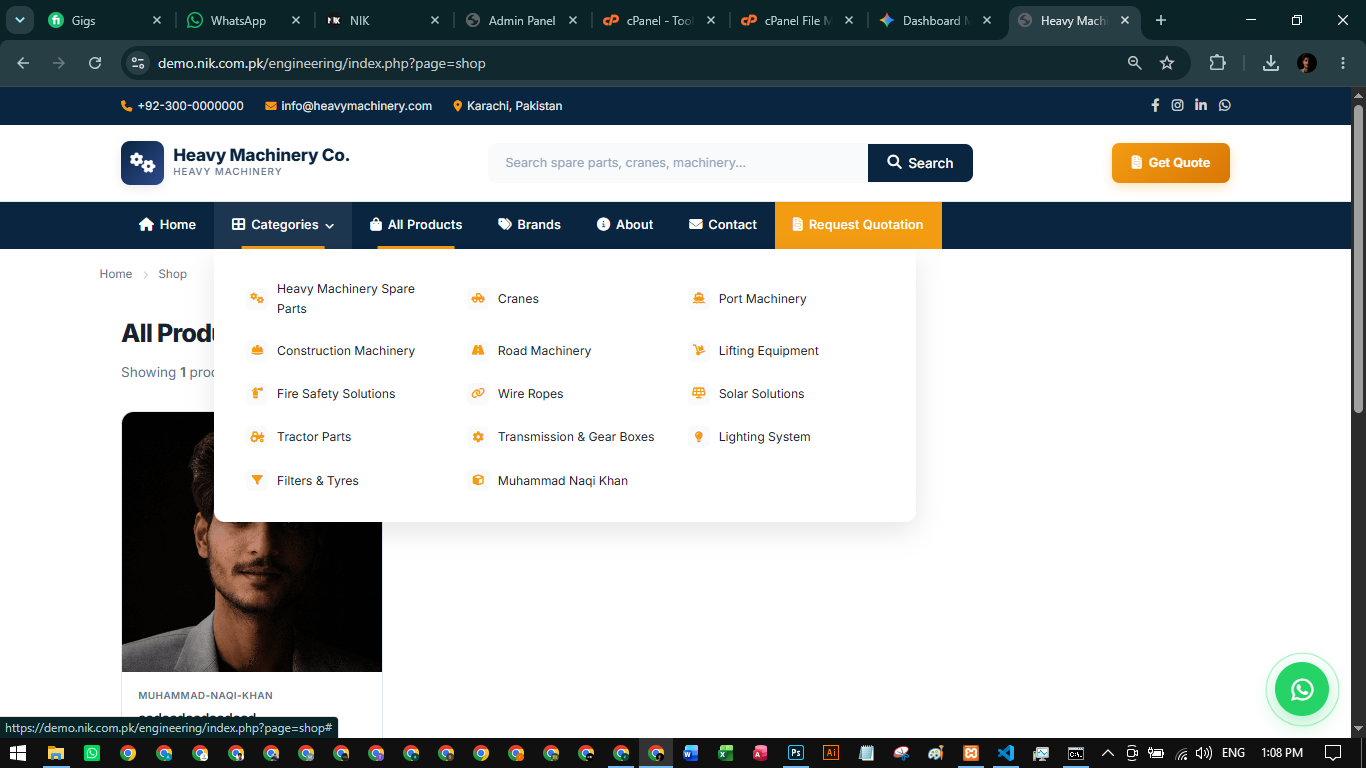This screenshot has height=768, width=1366.
Task: Open the WhatsApp icon in top bar
Action: tap(1225, 105)
